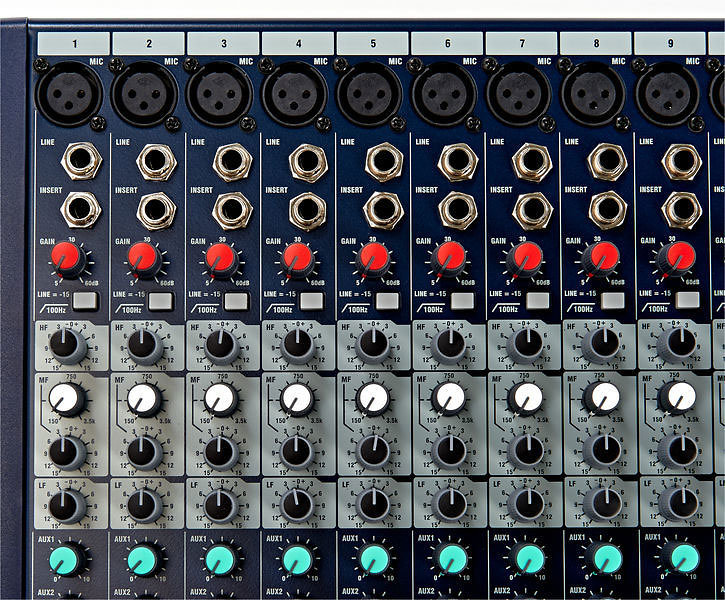The image size is (725, 600).
Task: Click the white MF frequency knob on channel 1
Action: click(67, 399)
